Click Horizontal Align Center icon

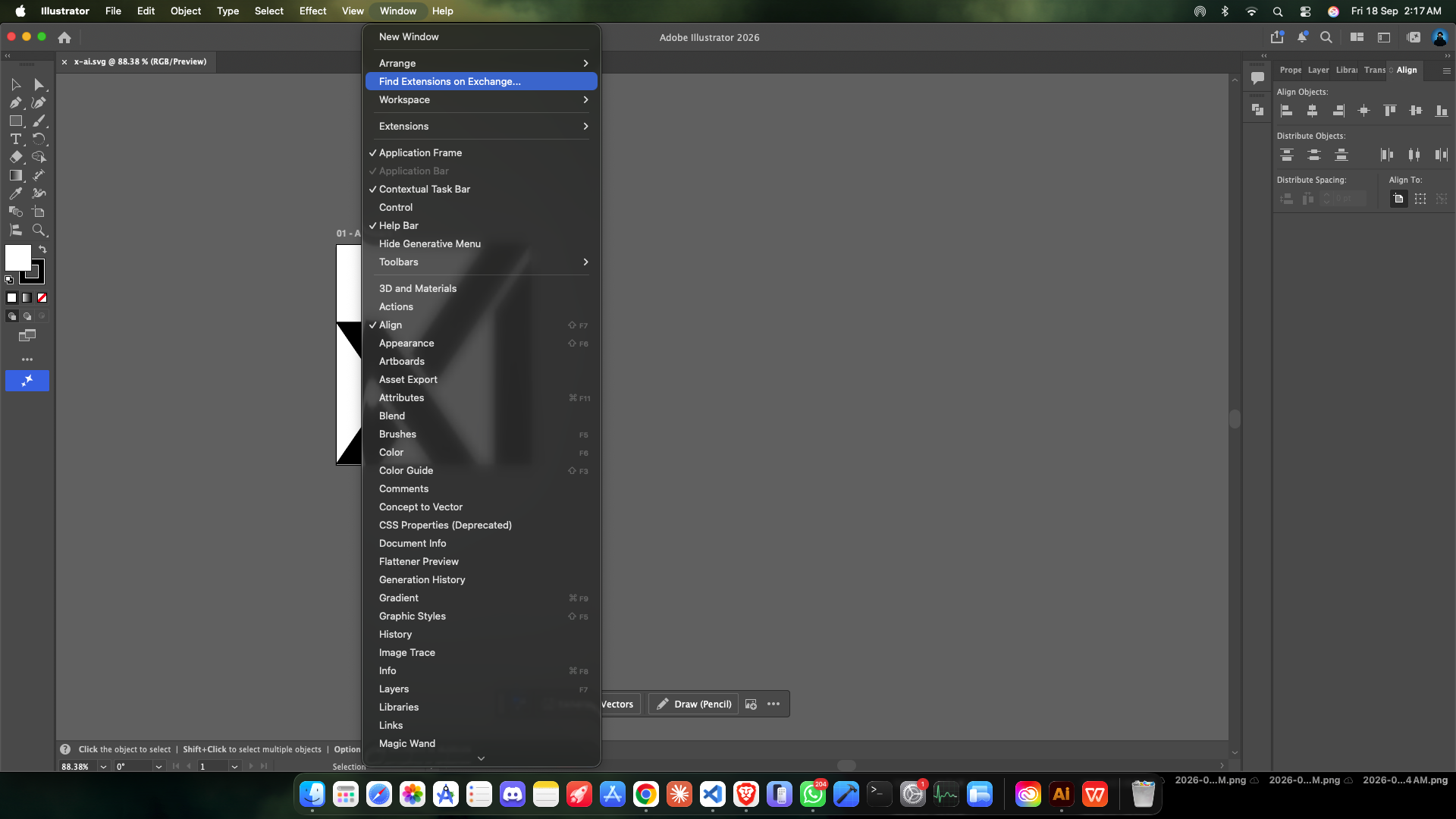click(1313, 111)
